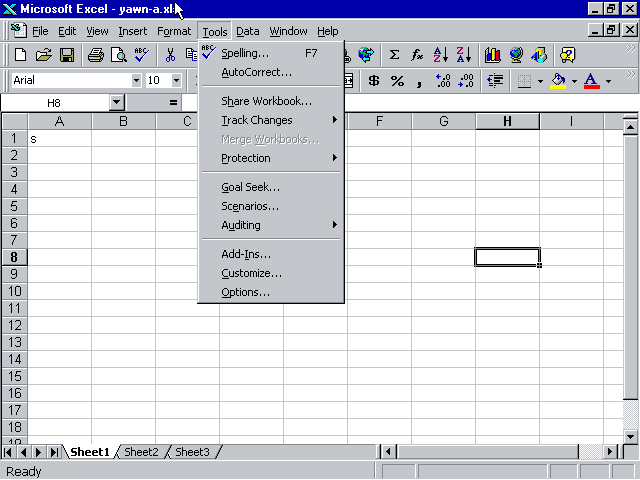Choose Spelling... from the Tools menu

coord(271,53)
